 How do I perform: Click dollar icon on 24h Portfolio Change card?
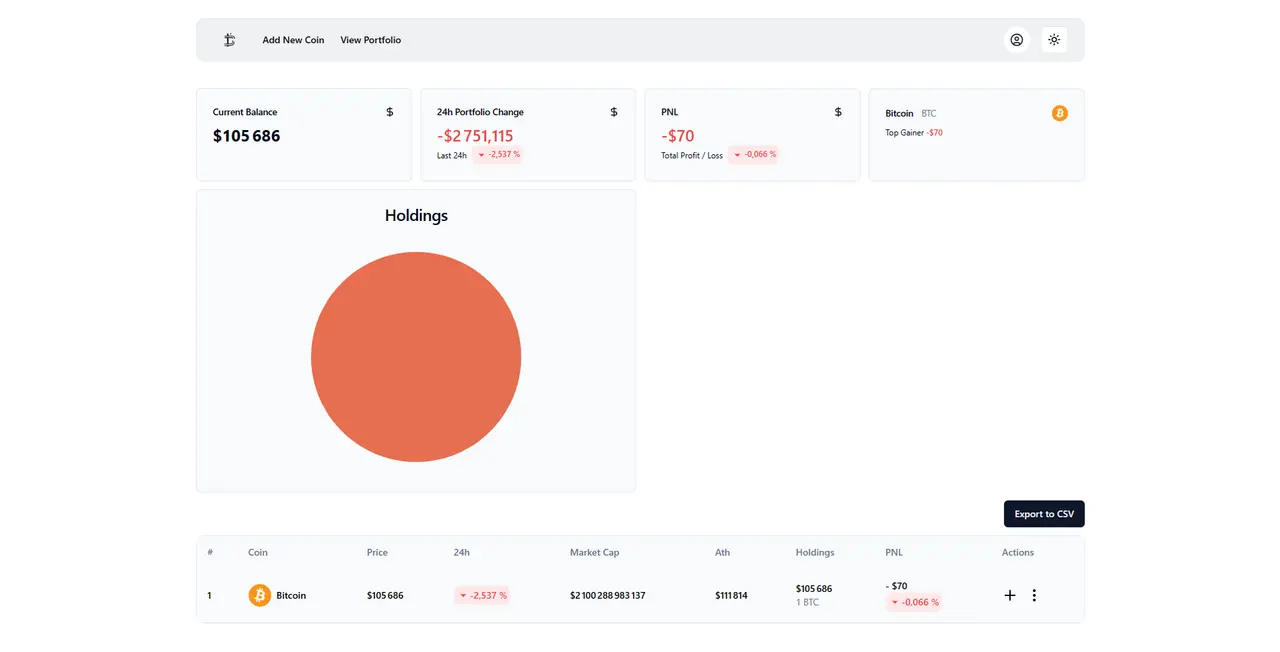click(x=614, y=112)
